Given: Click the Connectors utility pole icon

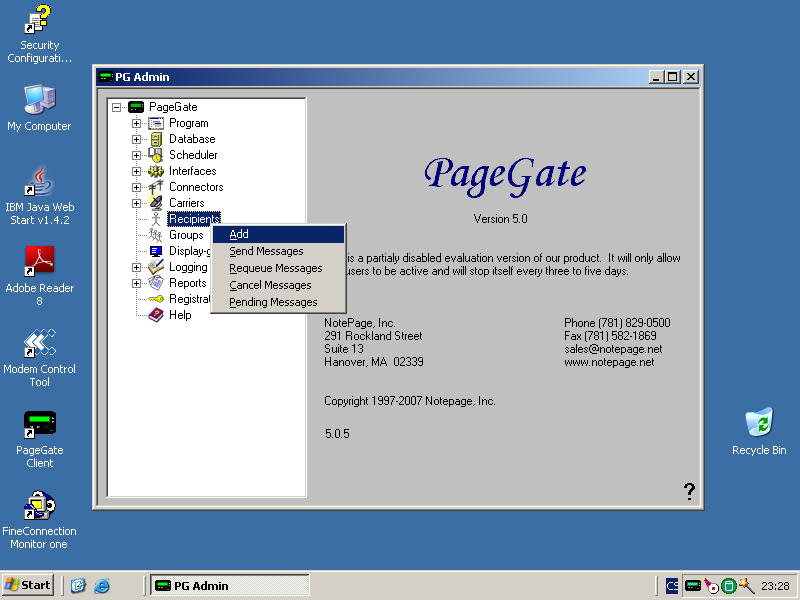Looking at the screenshot, I should pos(156,187).
